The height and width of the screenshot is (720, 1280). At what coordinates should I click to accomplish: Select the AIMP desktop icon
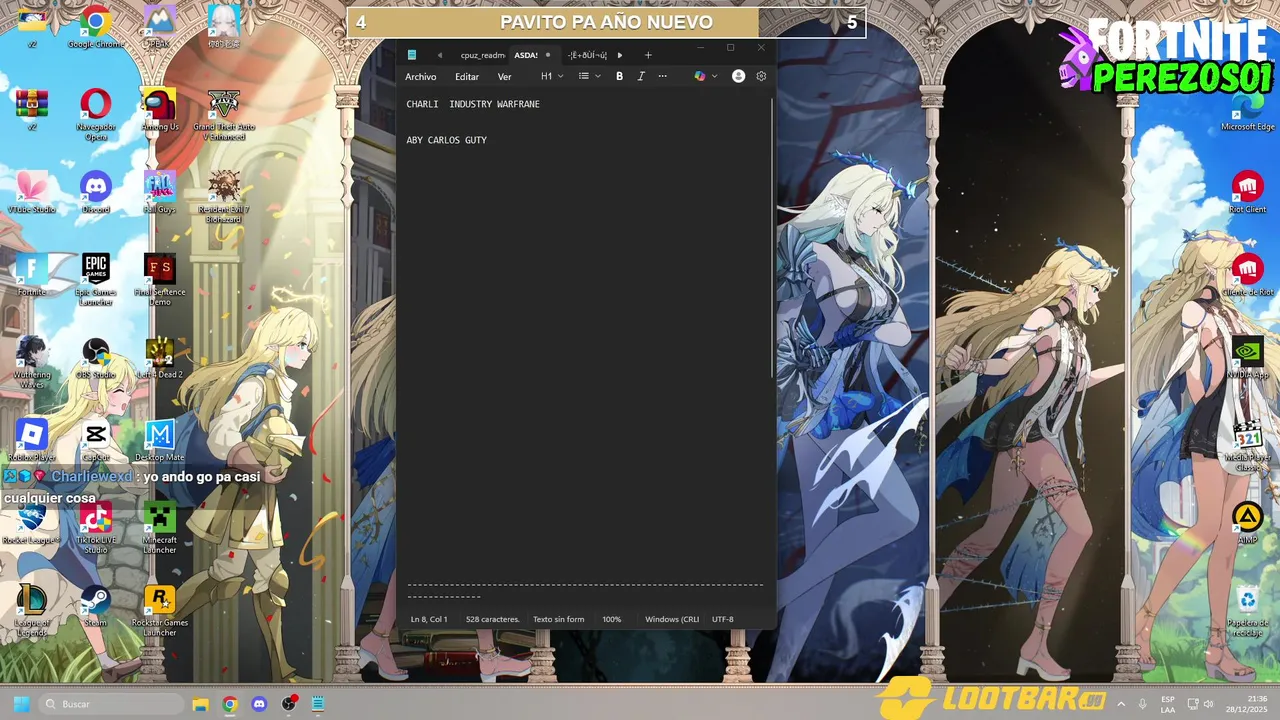pyautogui.click(x=1248, y=524)
